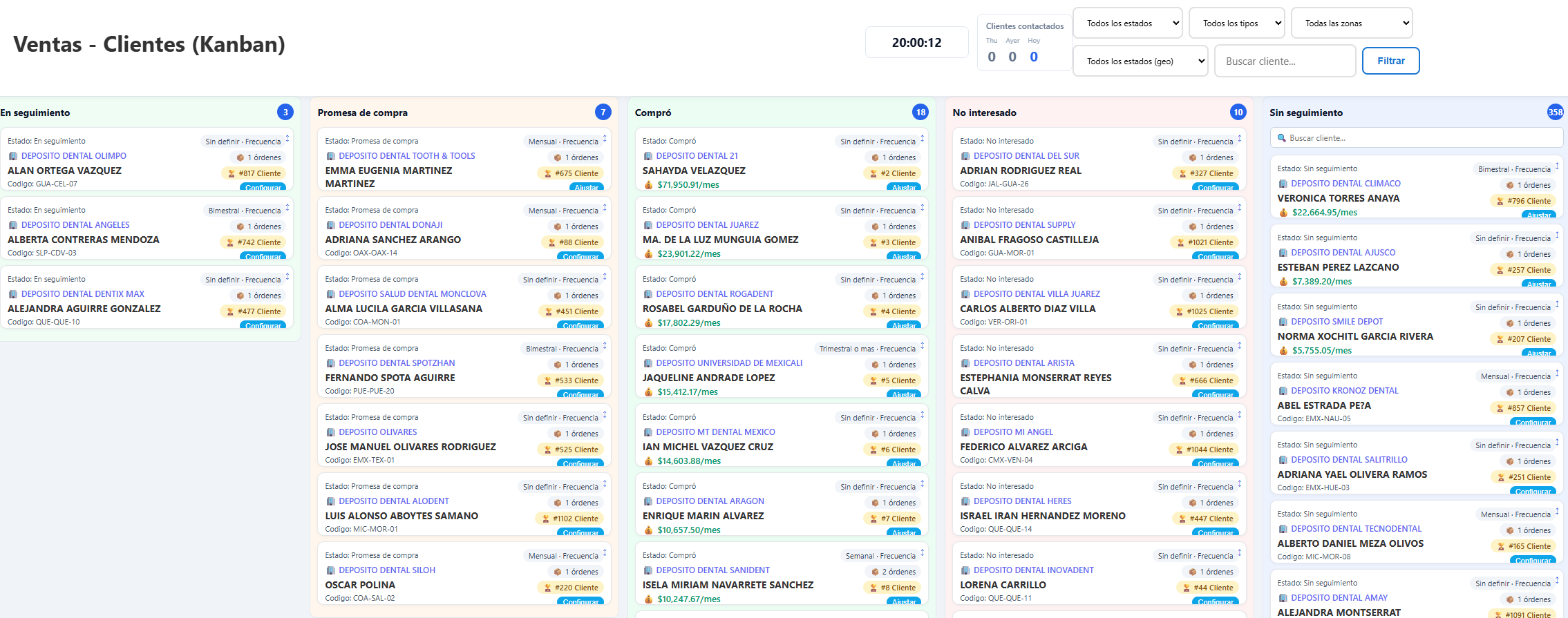
Task: Click the building icon beside DEPOSITO DENTAL DEL SUR
Action: [x=965, y=157]
